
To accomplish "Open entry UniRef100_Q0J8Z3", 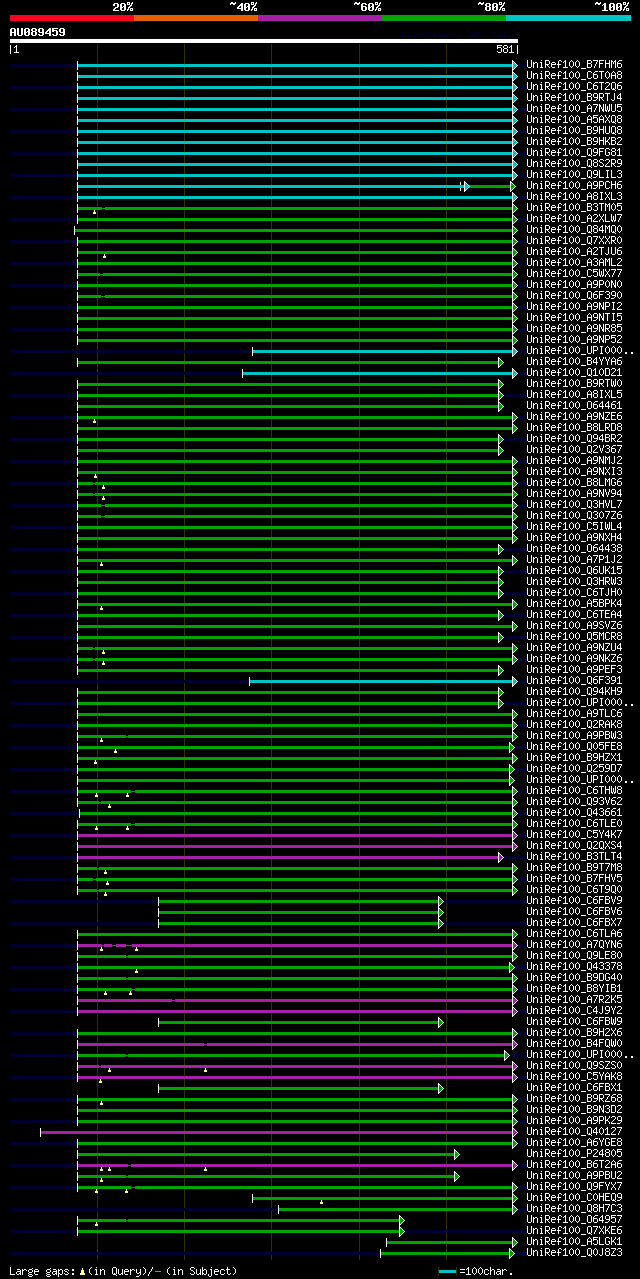I will pyautogui.click(x=574, y=1252).
